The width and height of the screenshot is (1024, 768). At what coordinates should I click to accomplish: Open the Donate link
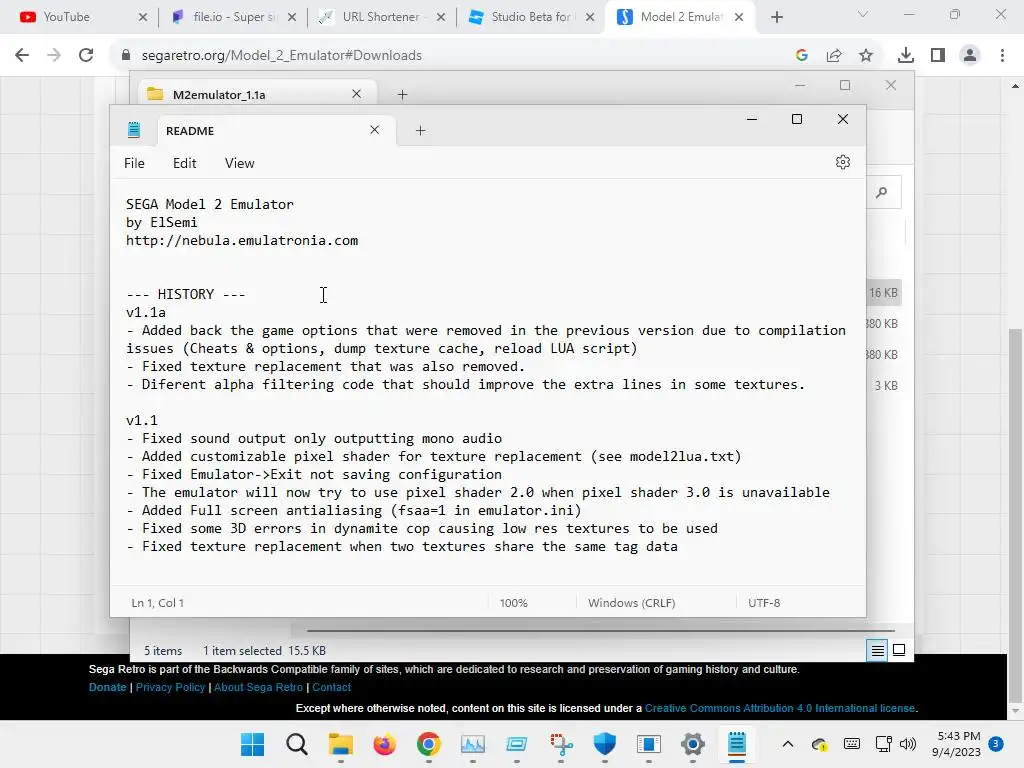coord(107,687)
